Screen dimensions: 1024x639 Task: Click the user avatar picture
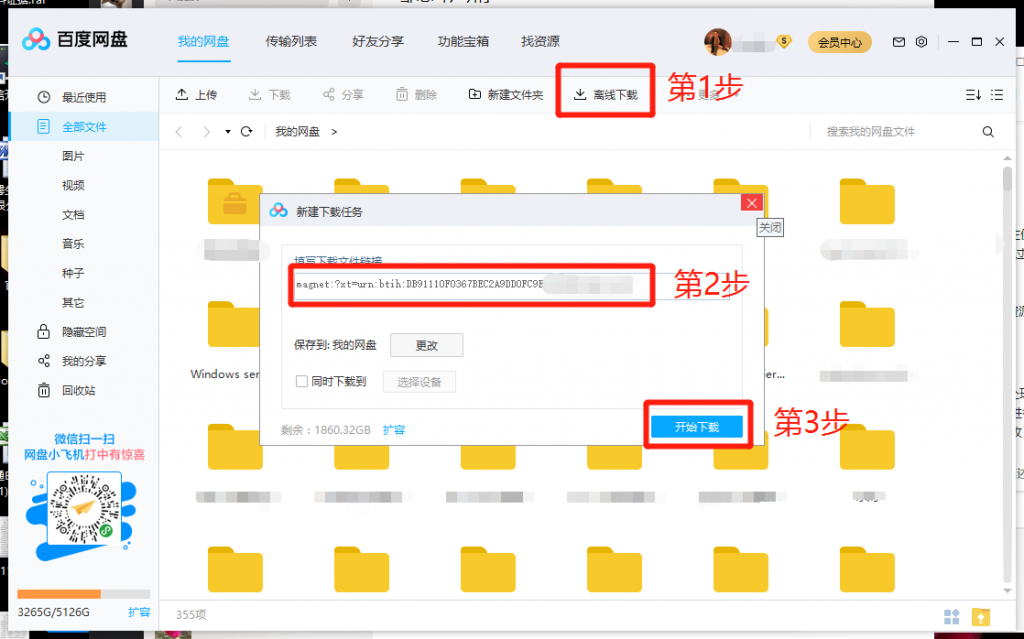coord(717,42)
